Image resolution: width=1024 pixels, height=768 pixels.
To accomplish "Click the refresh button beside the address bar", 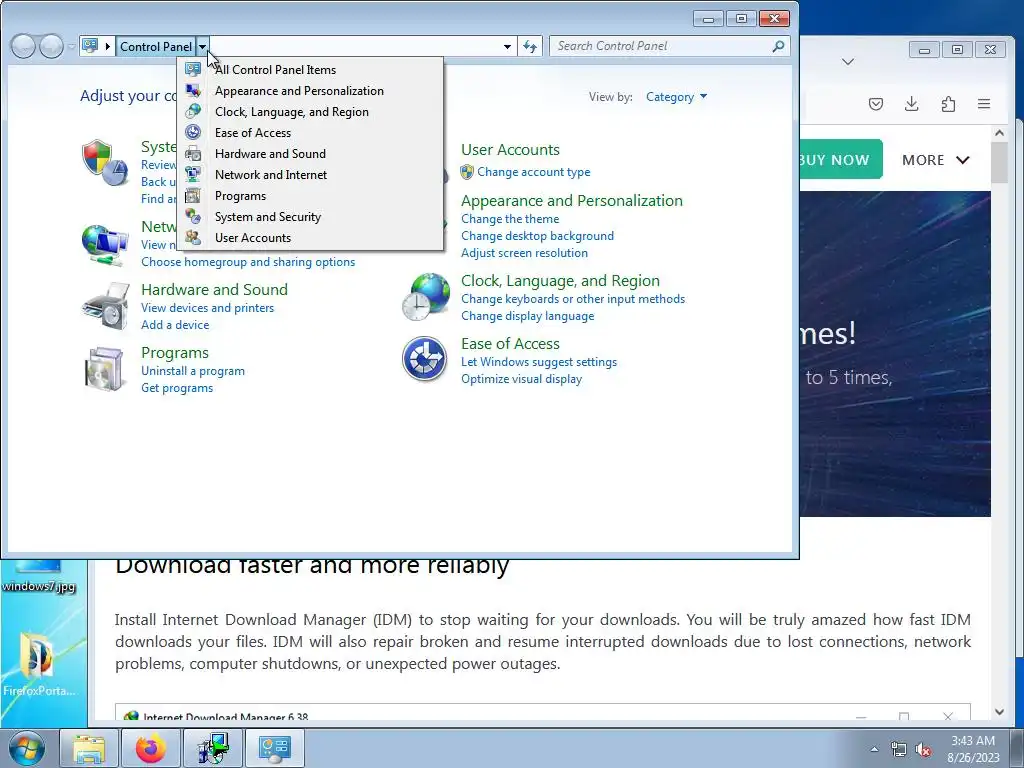I will (x=530, y=46).
